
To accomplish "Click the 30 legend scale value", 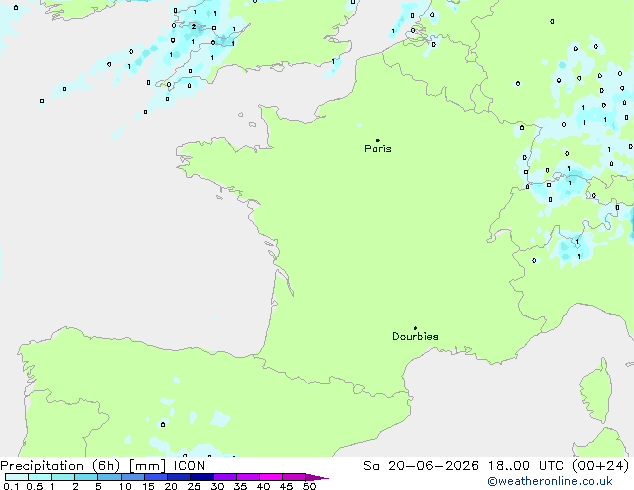I will (217, 486).
